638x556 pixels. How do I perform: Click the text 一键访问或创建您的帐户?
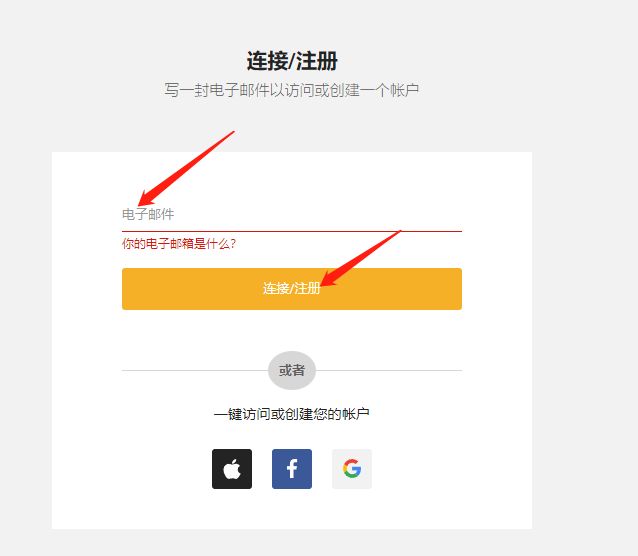[292, 414]
